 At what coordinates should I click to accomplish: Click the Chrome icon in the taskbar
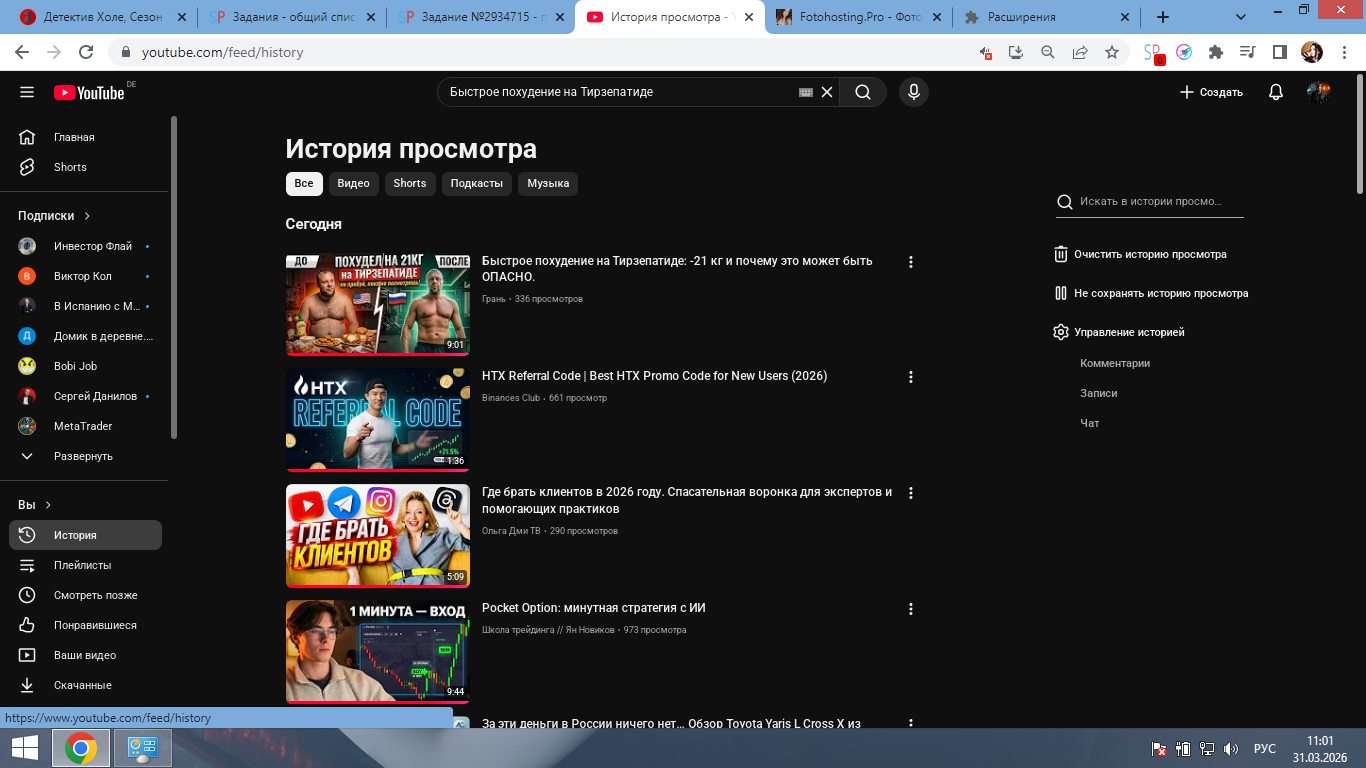pos(81,748)
